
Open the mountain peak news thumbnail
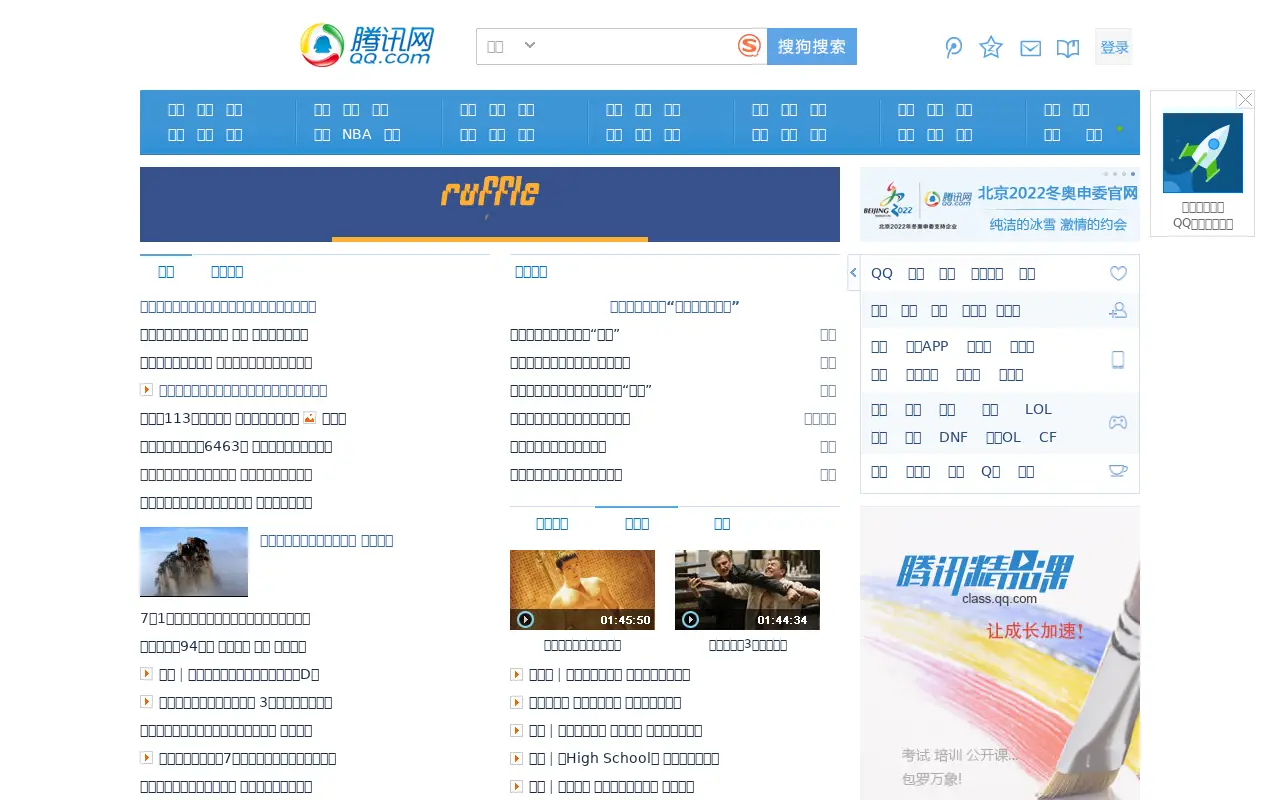click(x=194, y=562)
